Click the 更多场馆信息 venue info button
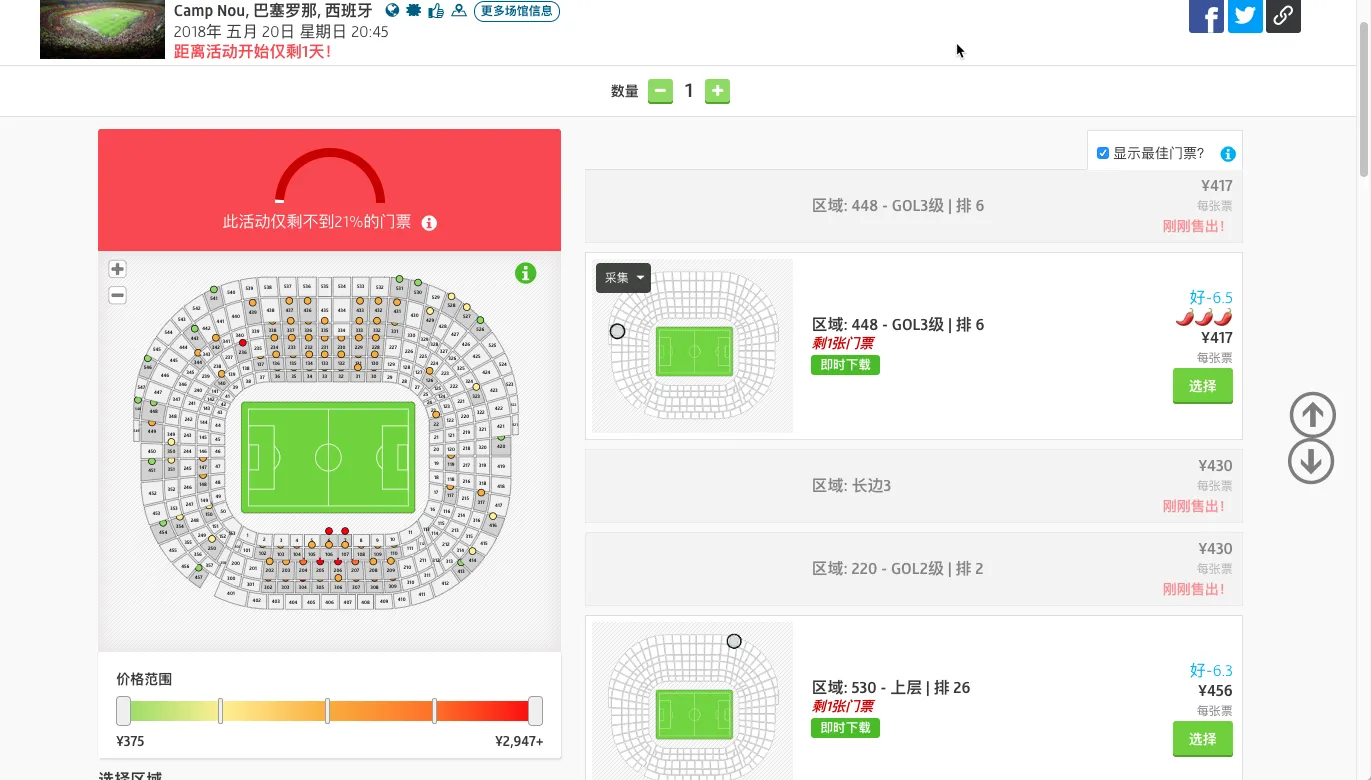Viewport: 1371px width, 780px height. click(516, 12)
